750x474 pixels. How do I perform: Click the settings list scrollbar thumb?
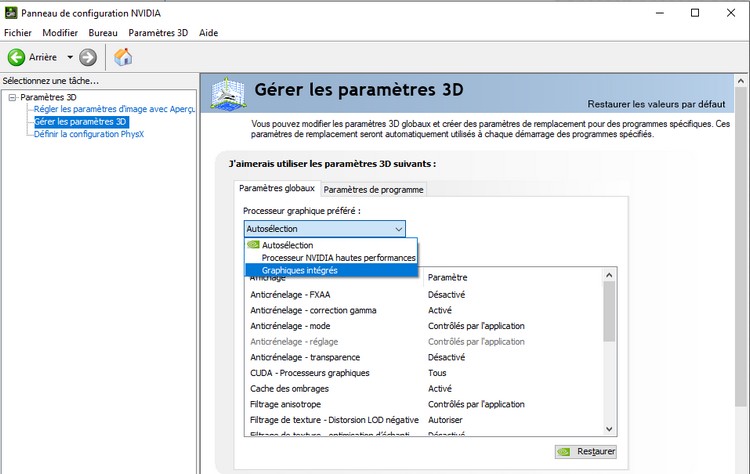609,311
